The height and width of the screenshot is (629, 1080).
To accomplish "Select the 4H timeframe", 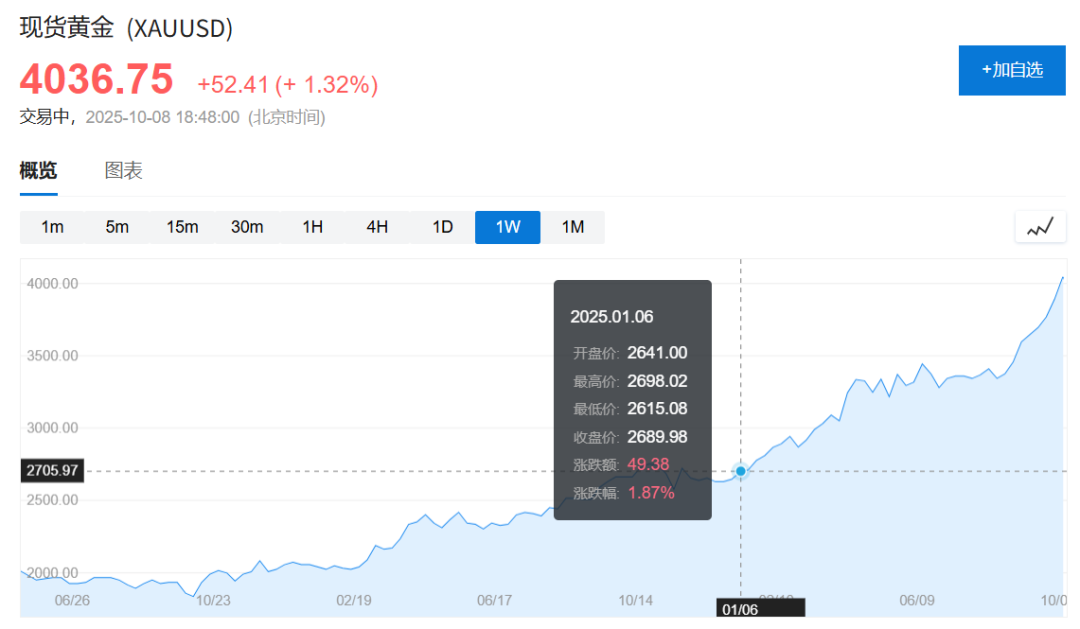I will (x=377, y=227).
